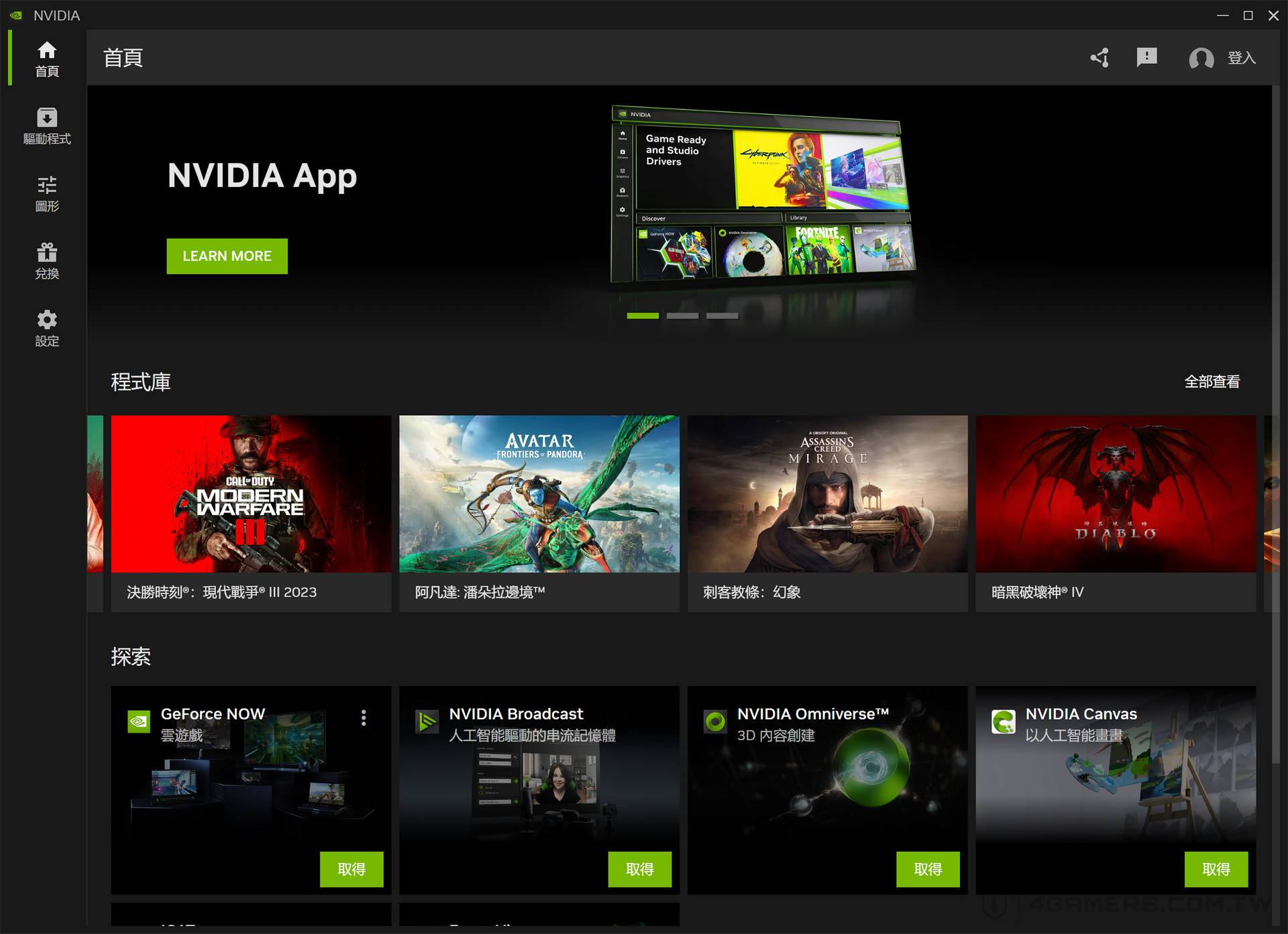Click 取得 button on NVIDIA Canvas card
Screen dimensions: 1288x934
[x=1216, y=870]
